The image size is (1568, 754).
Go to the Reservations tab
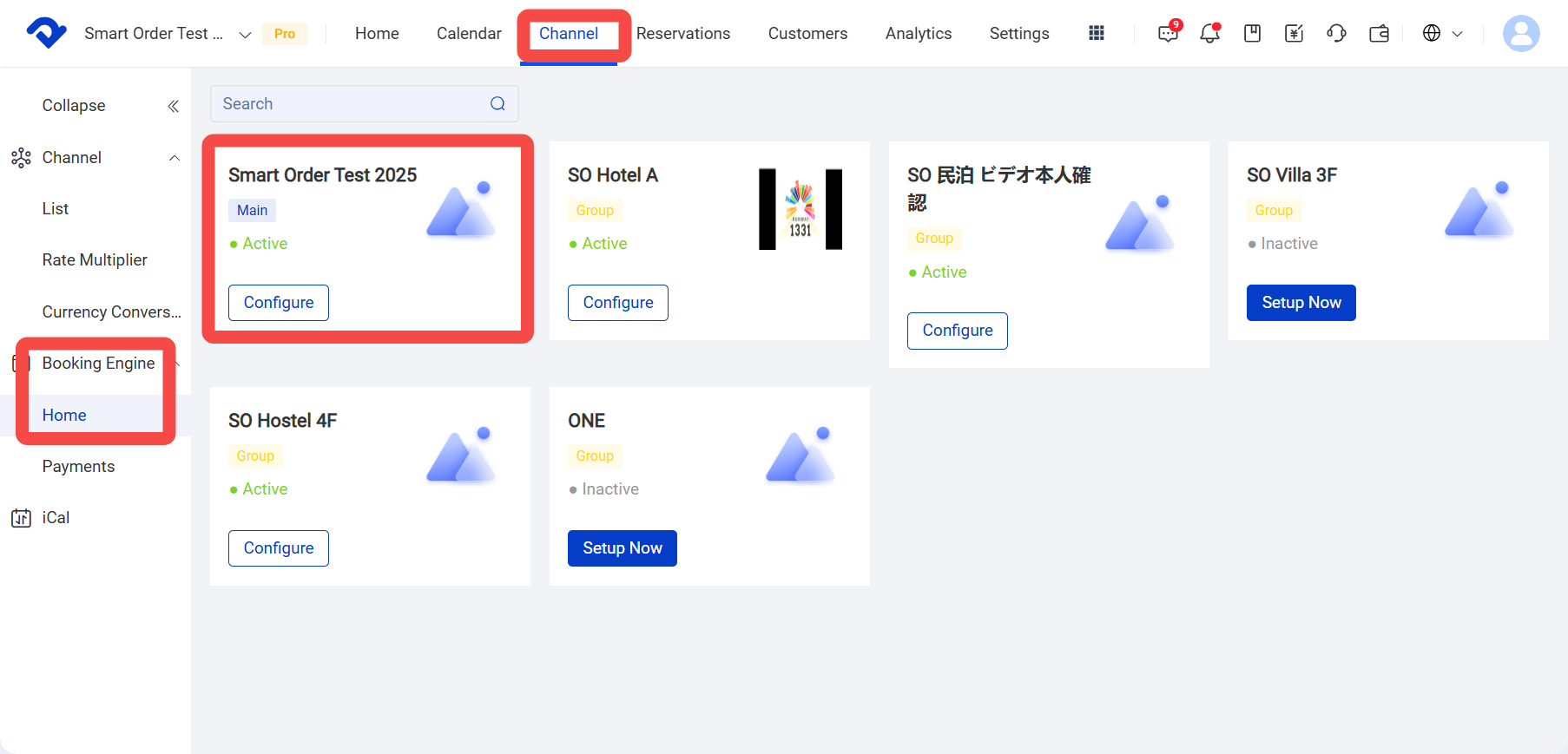pyautogui.click(x=683, y=33)
